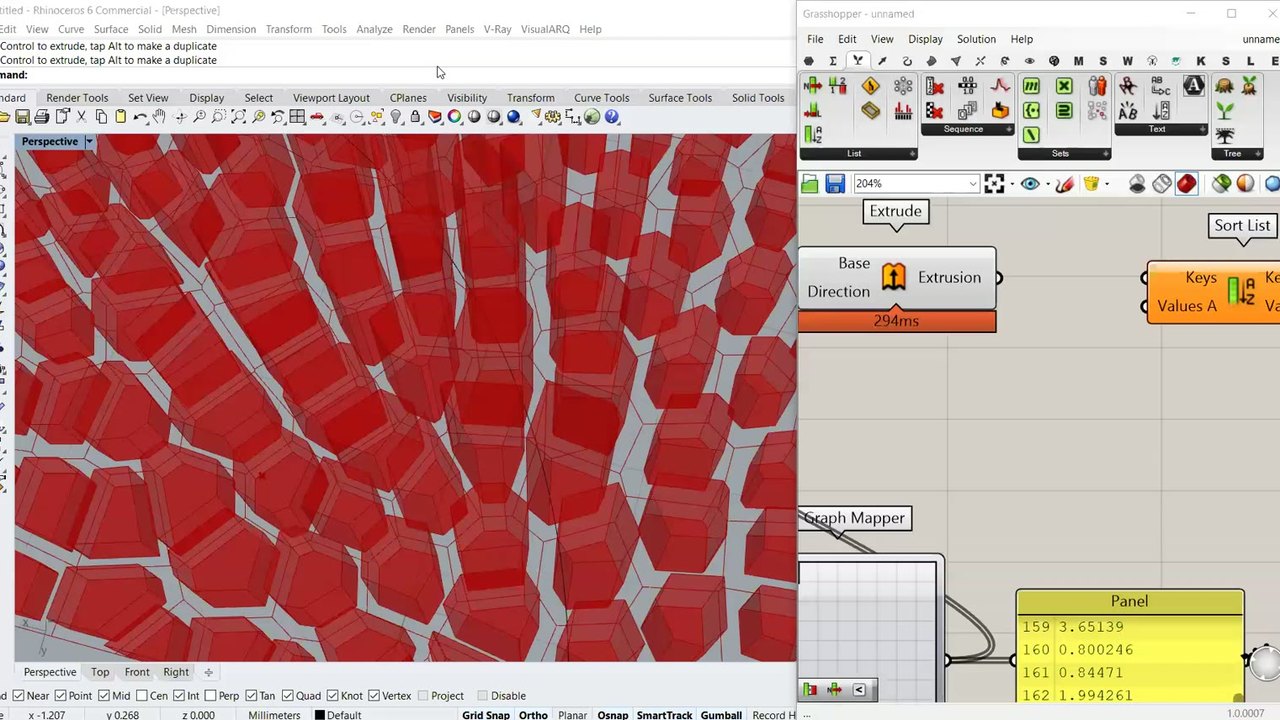This screenshot has width=1280, height=720.
Task: Open the Zoom Extents dropdown arrow in Grasshopper
Action: point(1011,185)
